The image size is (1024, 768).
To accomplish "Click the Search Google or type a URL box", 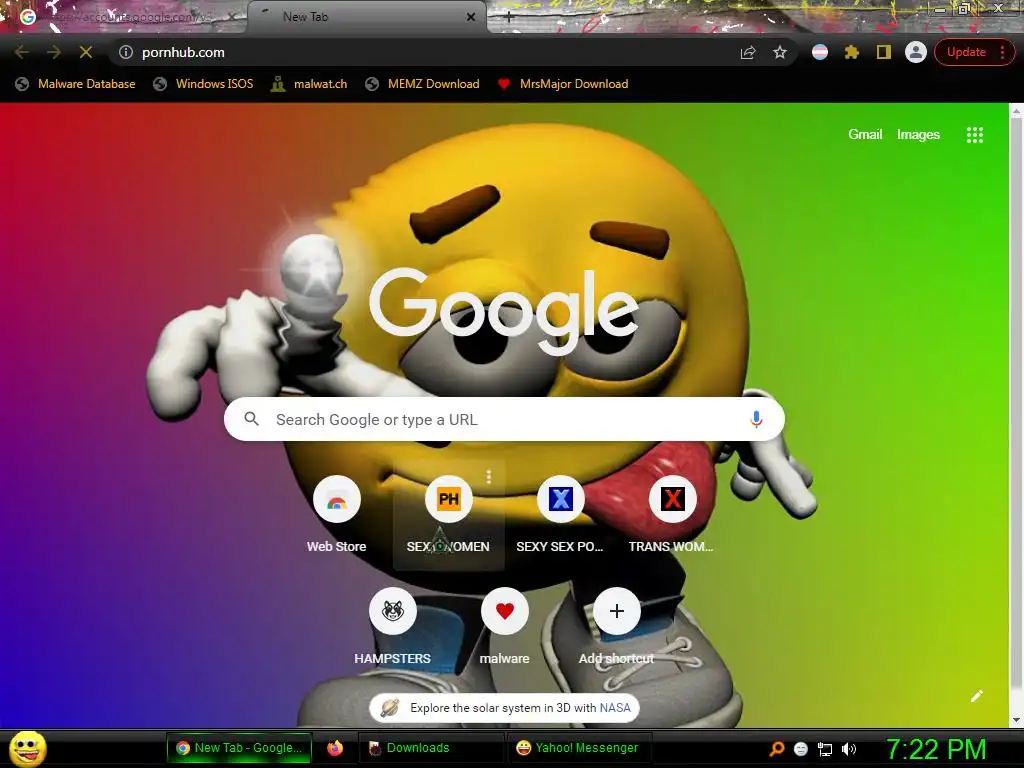I will pyautogui.click(x=504, y=419).
